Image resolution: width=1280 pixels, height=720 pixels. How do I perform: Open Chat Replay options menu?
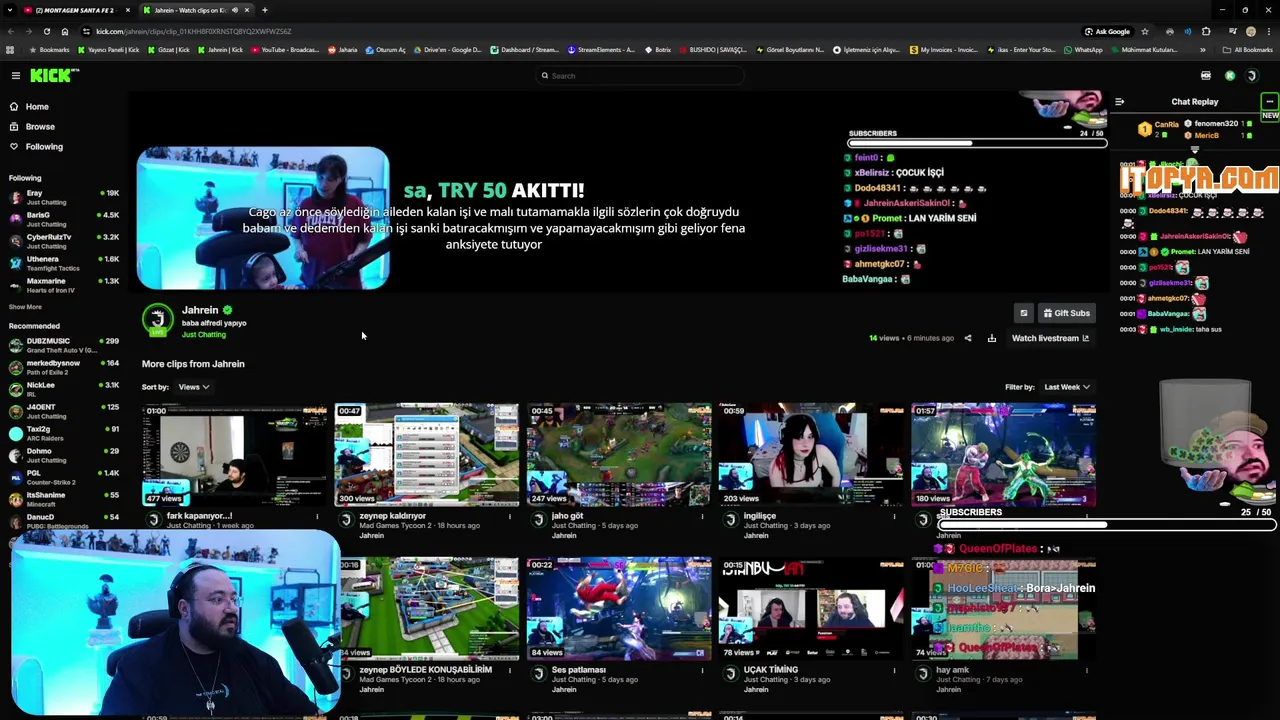[x=1269, y=101]
